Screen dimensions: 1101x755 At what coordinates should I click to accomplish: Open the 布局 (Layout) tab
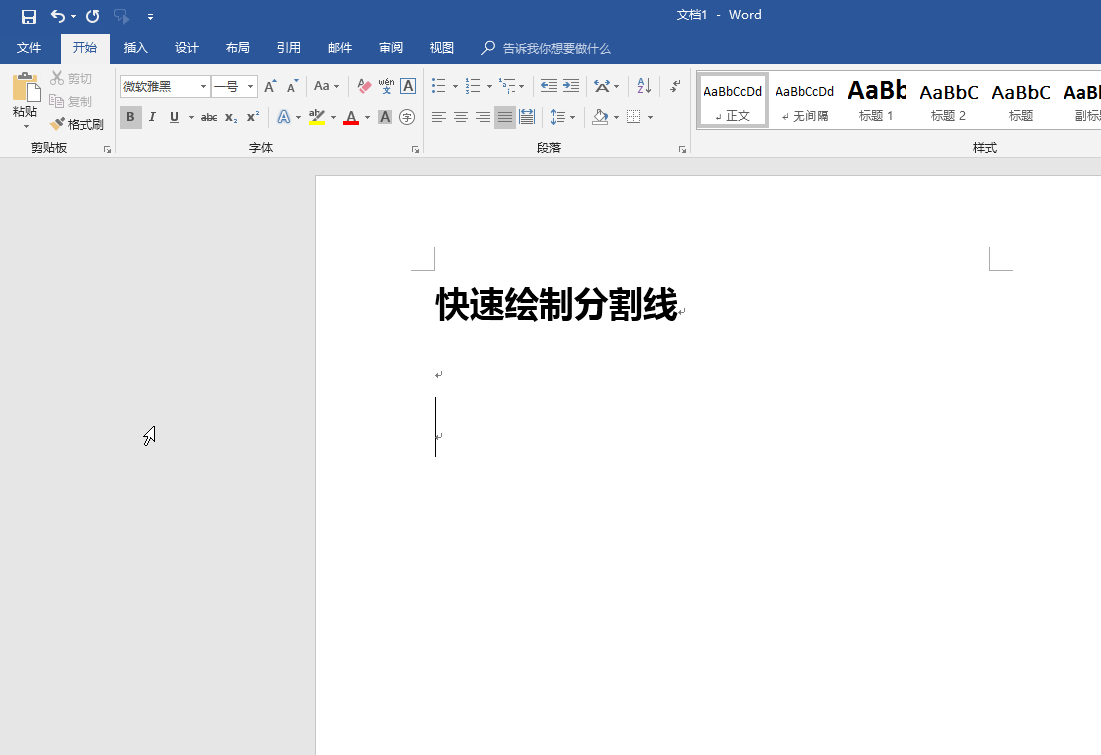[237, 48]
